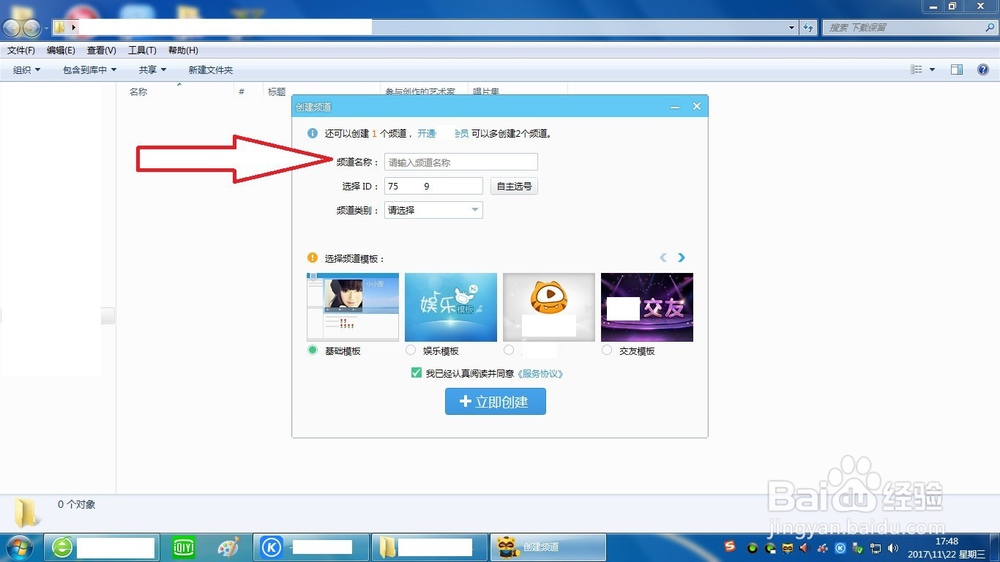Open the 文件(F) menu
The width and height of the screenshot is (1000, 562).
(21, 50)
